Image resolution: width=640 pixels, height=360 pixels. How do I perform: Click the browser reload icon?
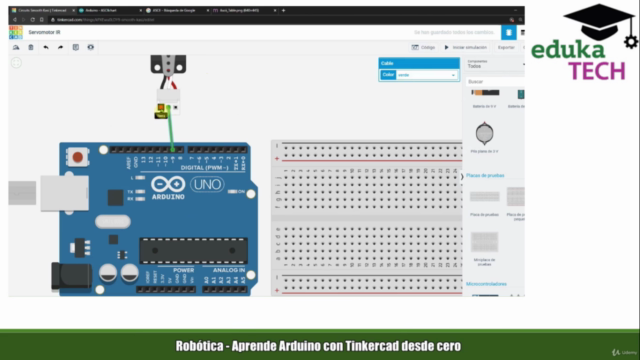pyautogui.click(x=33, y=20)
